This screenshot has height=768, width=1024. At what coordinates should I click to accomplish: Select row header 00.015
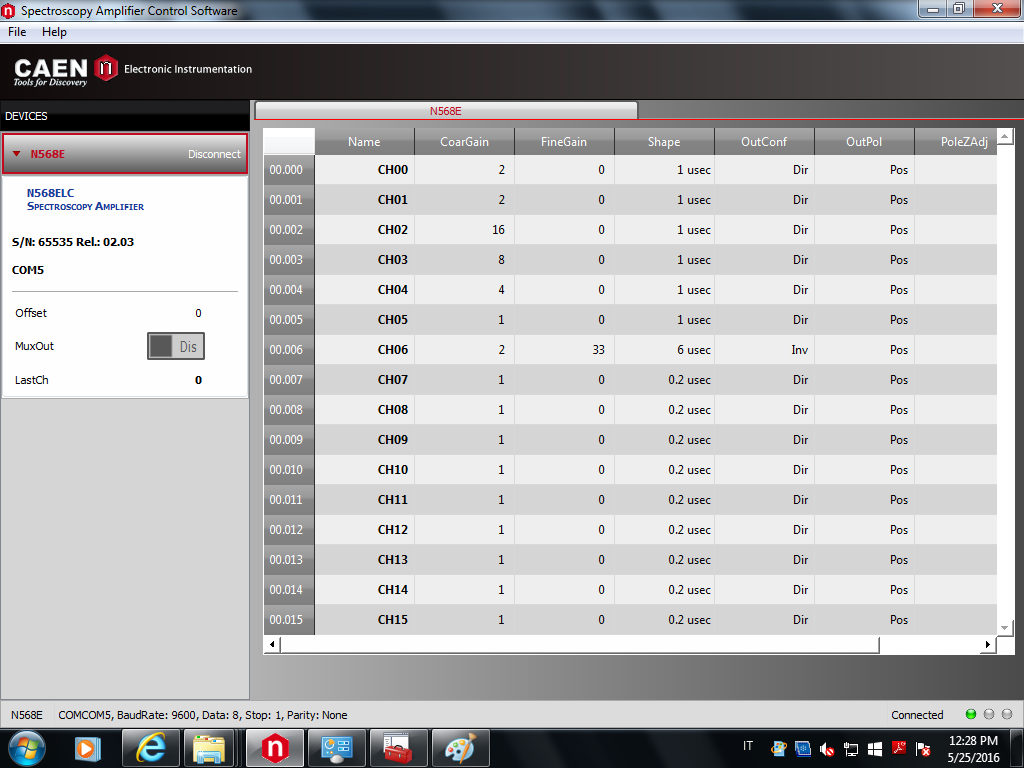(x=289, y=620)
